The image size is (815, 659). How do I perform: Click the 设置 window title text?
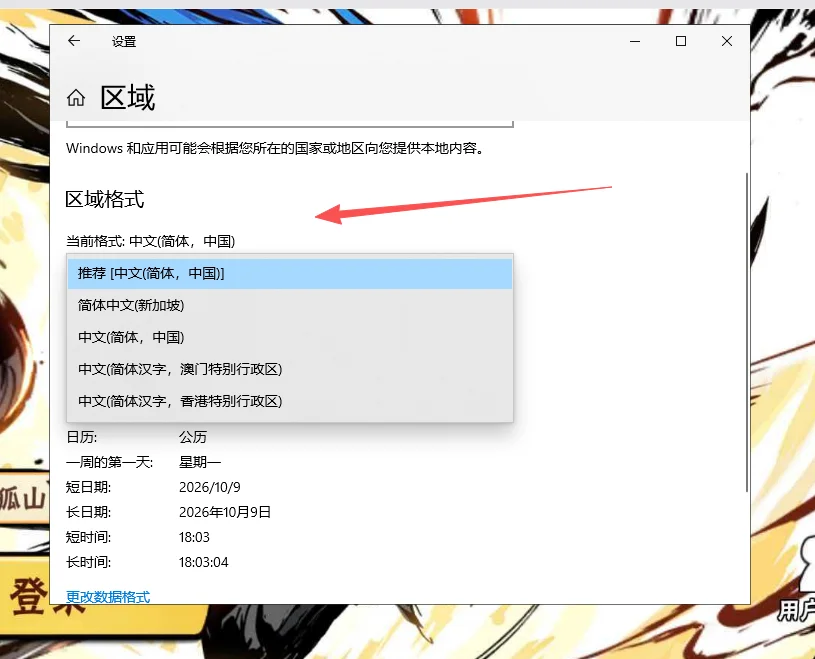[124, 42]
